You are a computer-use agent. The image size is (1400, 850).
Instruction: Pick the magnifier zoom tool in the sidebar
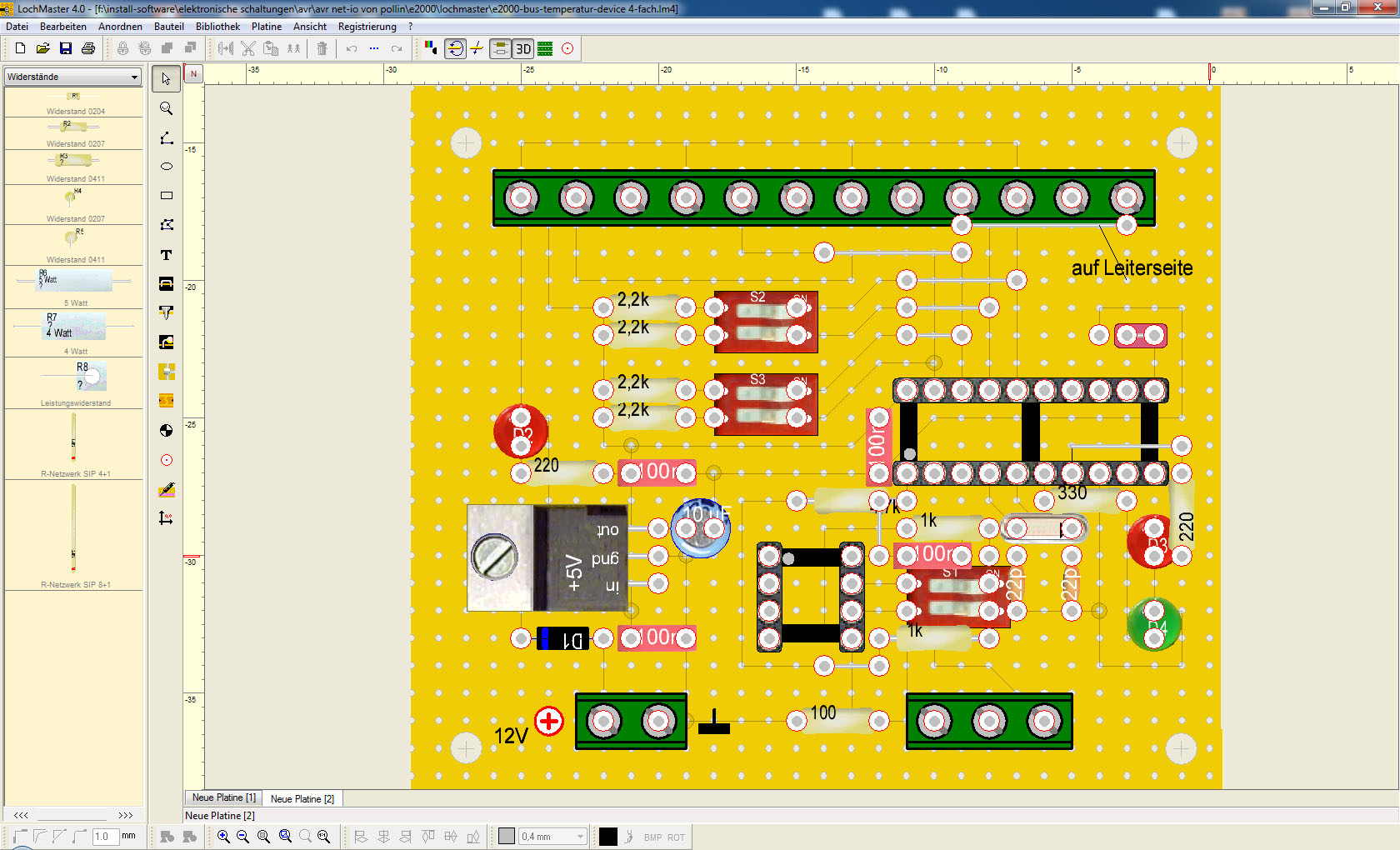167,109
